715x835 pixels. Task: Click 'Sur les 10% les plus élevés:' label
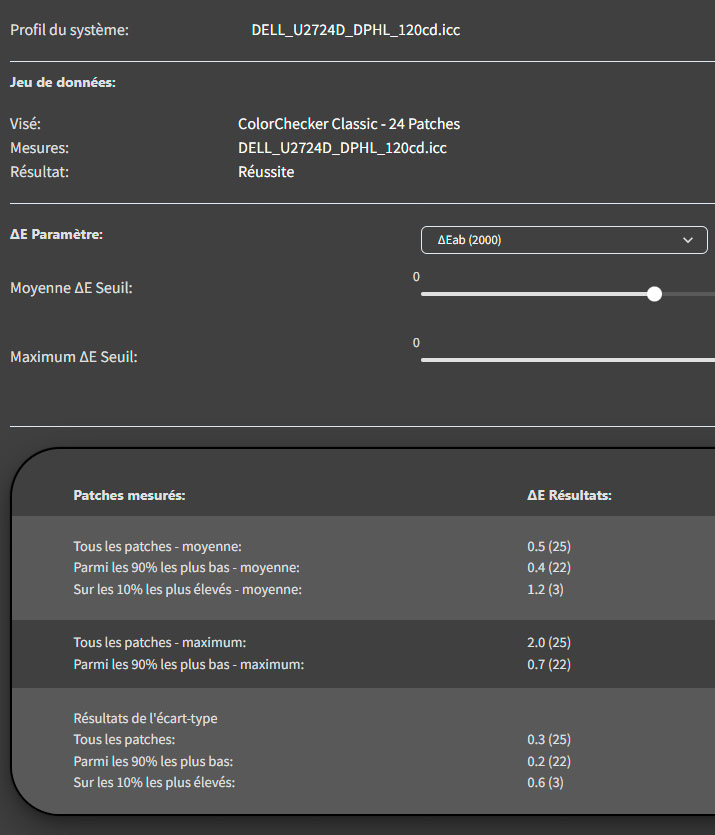(x=154, y=783)
